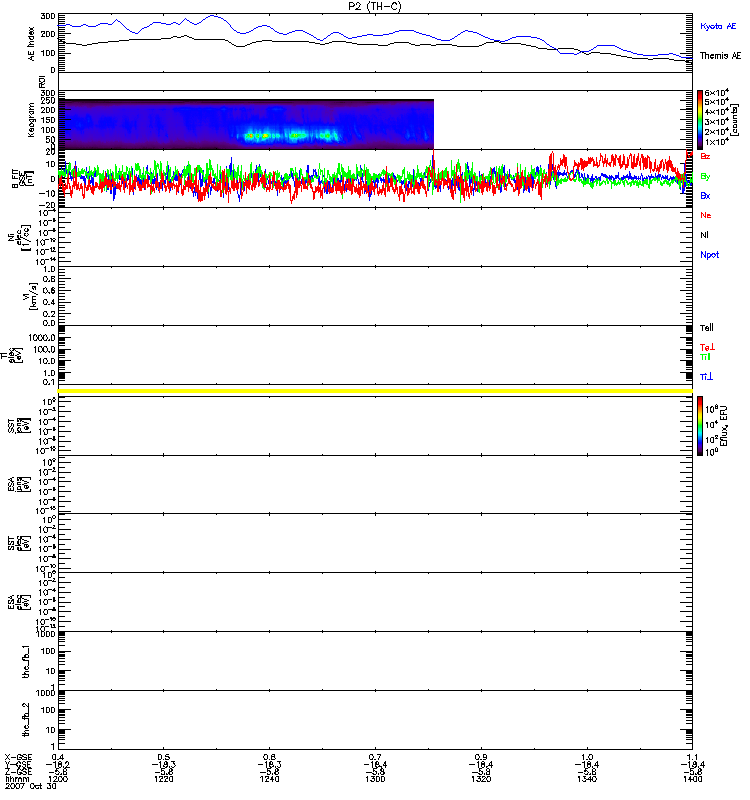This screenshot has height=800, width=750.
Task: Select the green "By" legend label
Action: click(705, 176)
